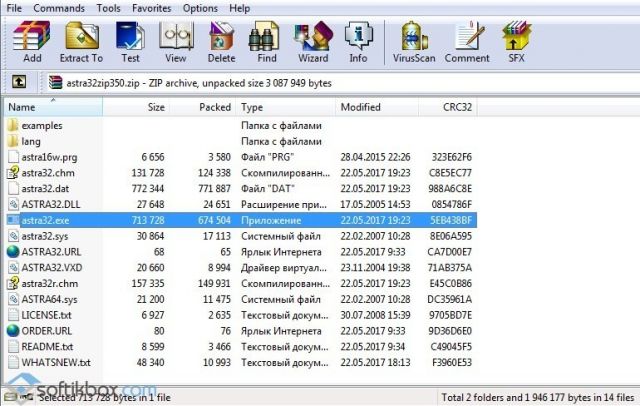Click type text Файл "PRG"
Screen dimensions: 640x406
267,157
